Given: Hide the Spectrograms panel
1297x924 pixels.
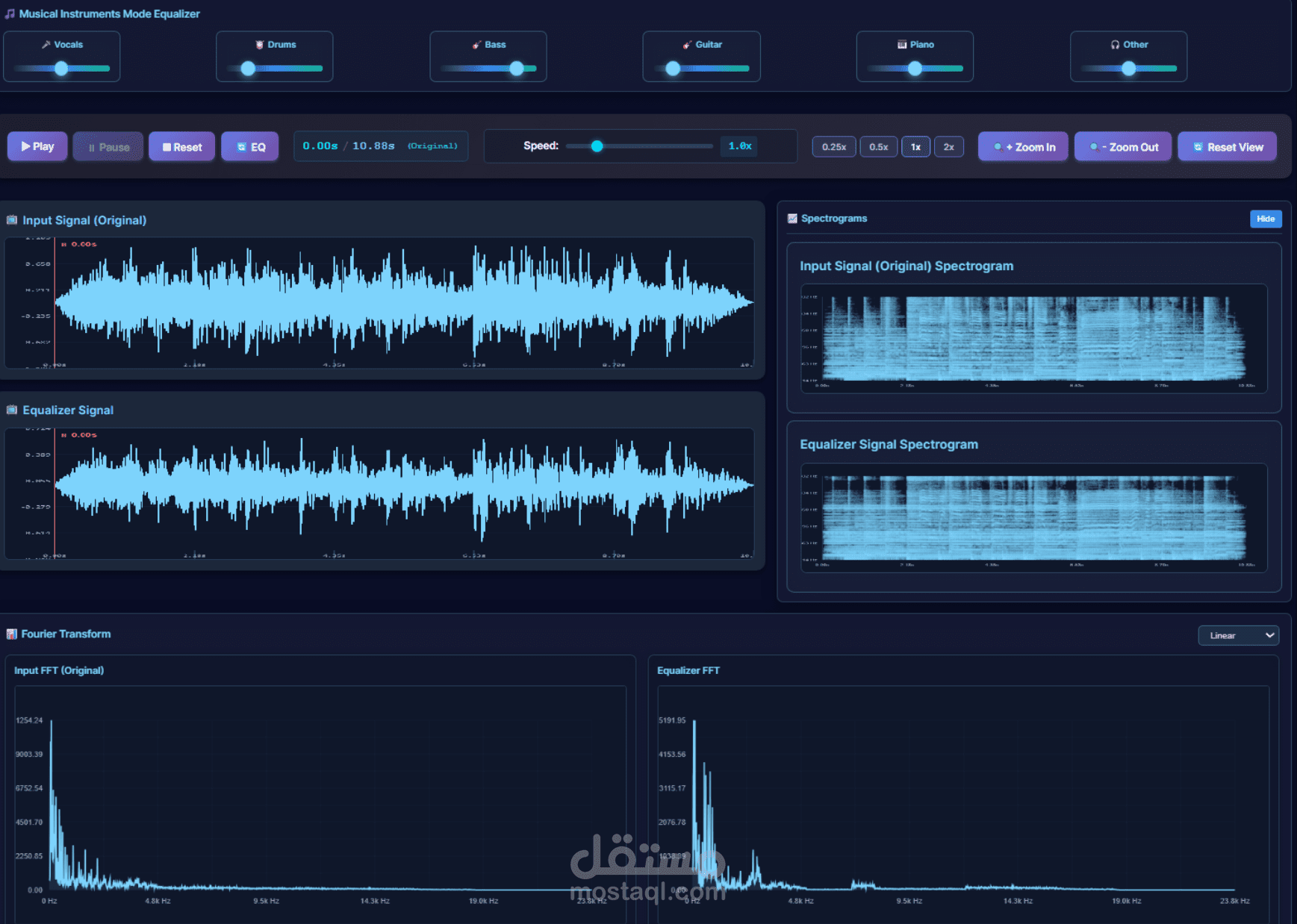Looking at the screenshot, I should click(x=1266, y=219).
